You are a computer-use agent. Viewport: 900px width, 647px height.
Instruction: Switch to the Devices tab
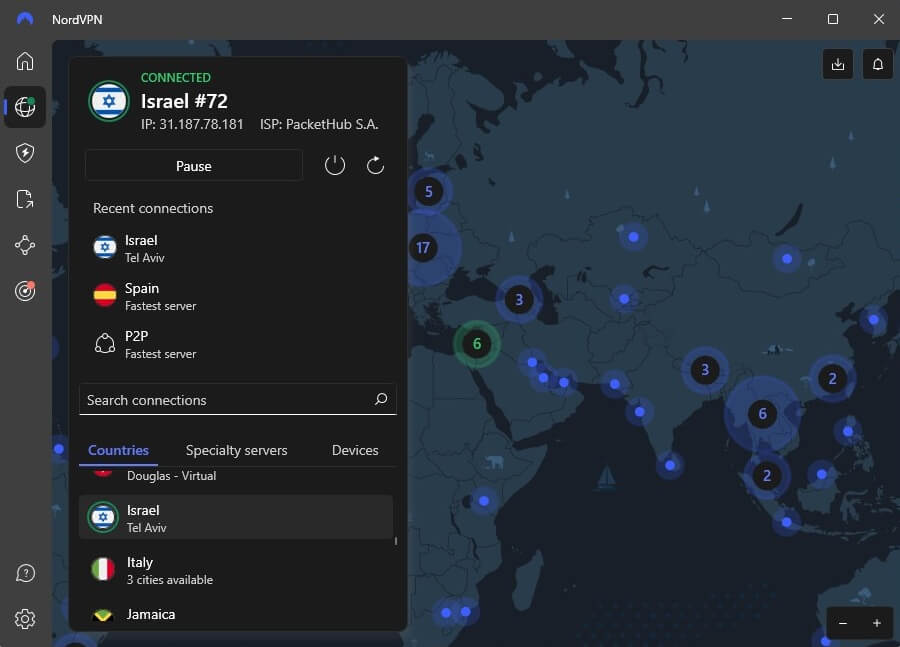[355, 450]
